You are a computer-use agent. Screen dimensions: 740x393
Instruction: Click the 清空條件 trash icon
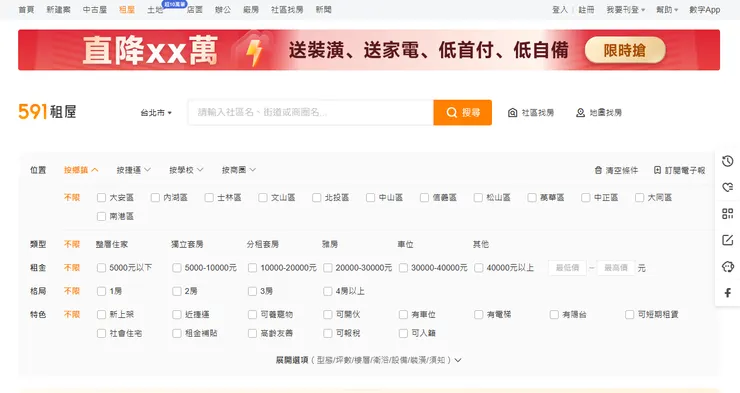click(598, 170)
